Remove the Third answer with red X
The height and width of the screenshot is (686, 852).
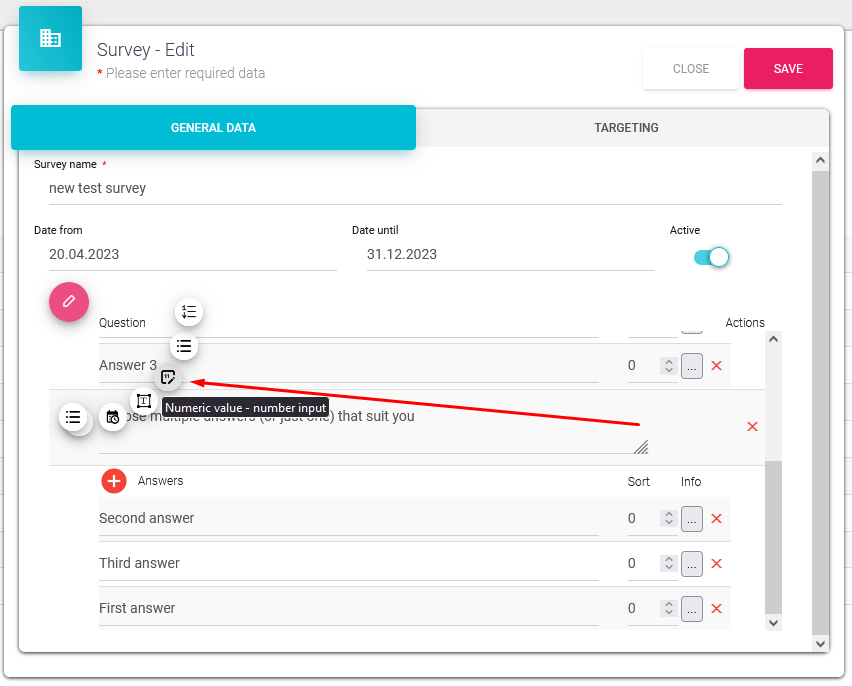click(716, 563)
